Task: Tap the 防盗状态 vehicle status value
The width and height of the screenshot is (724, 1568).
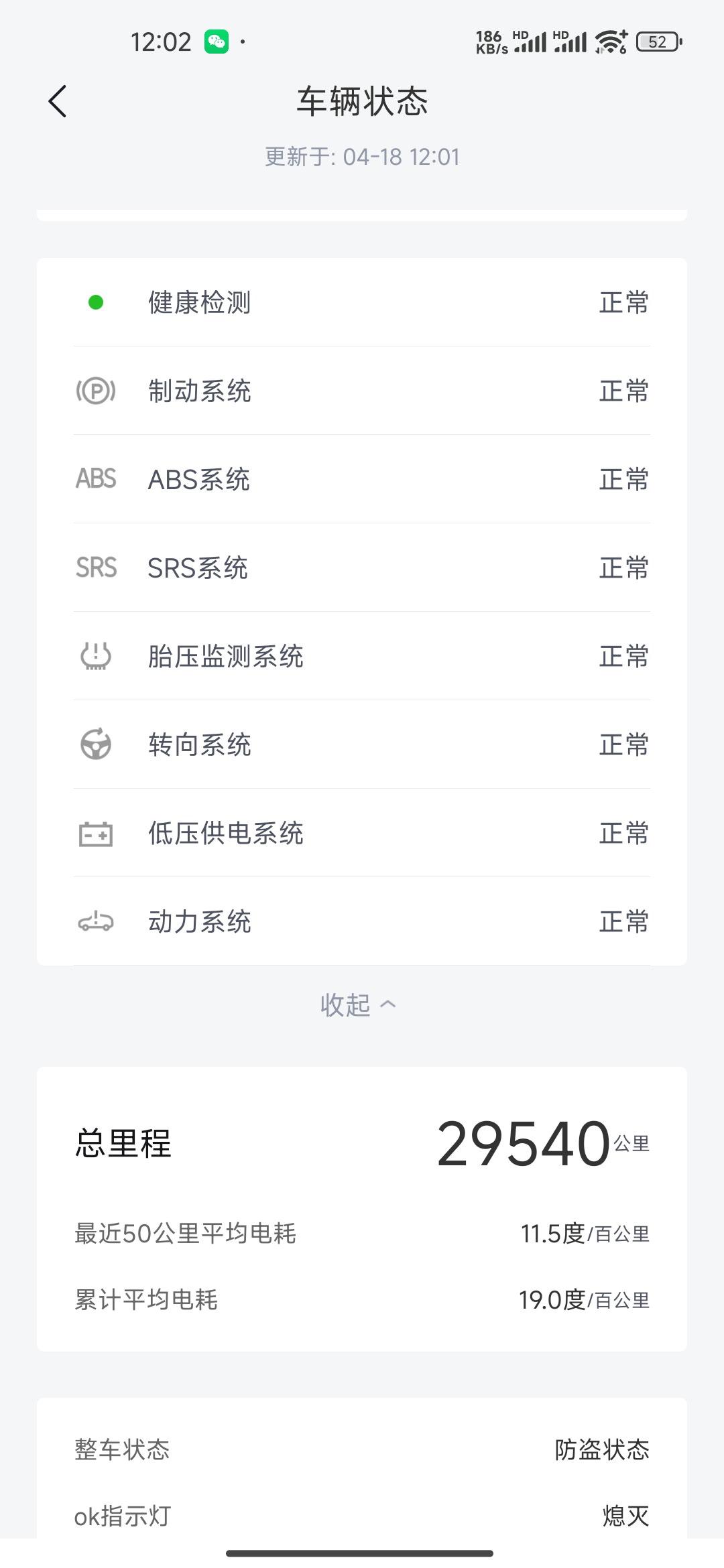Action: coord(601,1450)
